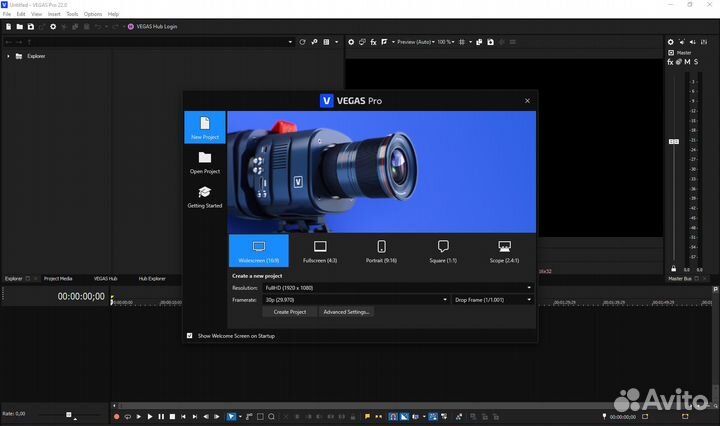Click the Open folder toolbar icon
Viewport: 720px width, 426px height.
(x=19, y=27)
